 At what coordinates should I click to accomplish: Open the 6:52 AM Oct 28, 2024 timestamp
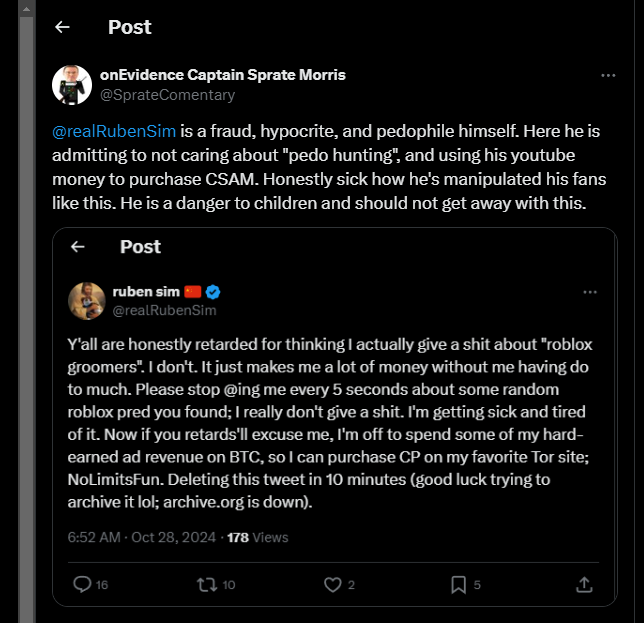tap(142, 537)
